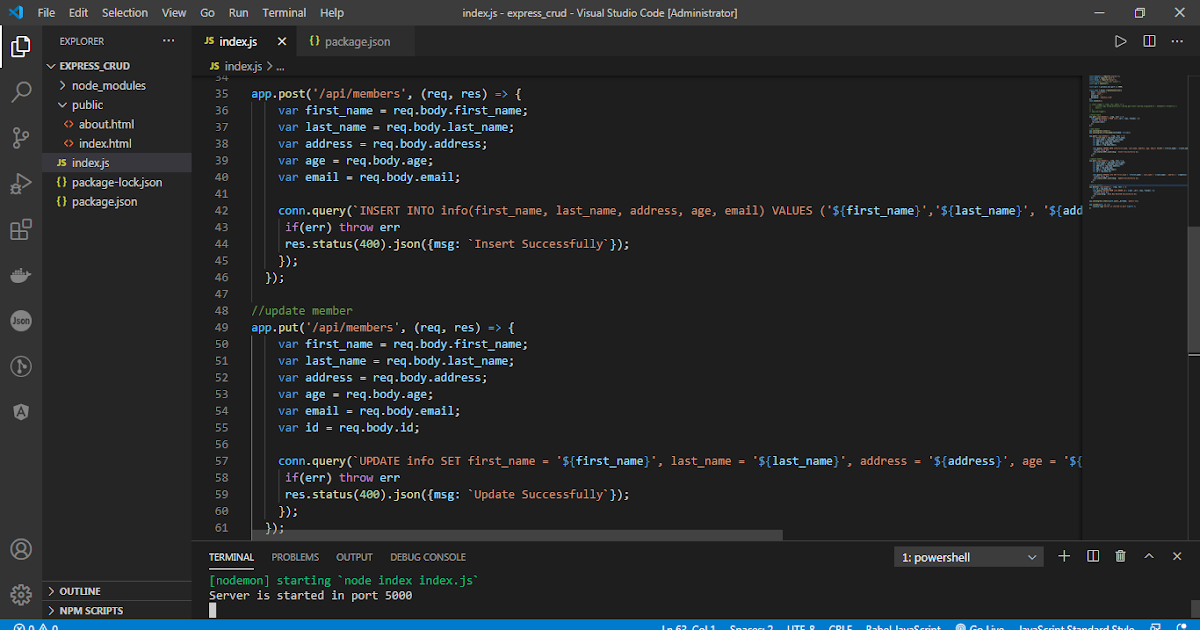Kill the active terminal with trash icon
This screenshot has width=1200, height=630.
click(1120, 556)
